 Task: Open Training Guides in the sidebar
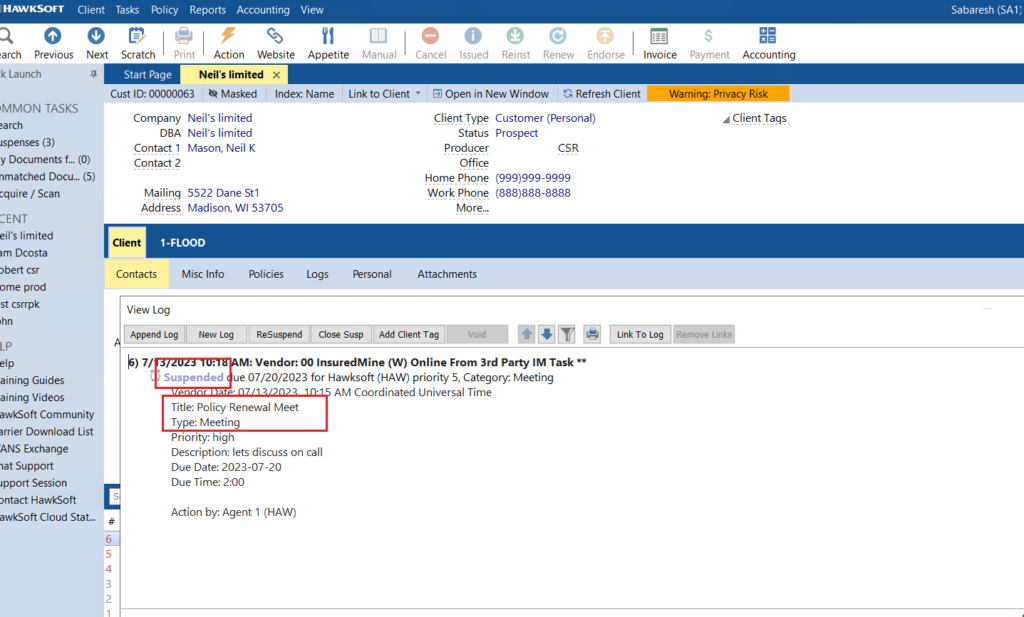coord(32,381)
